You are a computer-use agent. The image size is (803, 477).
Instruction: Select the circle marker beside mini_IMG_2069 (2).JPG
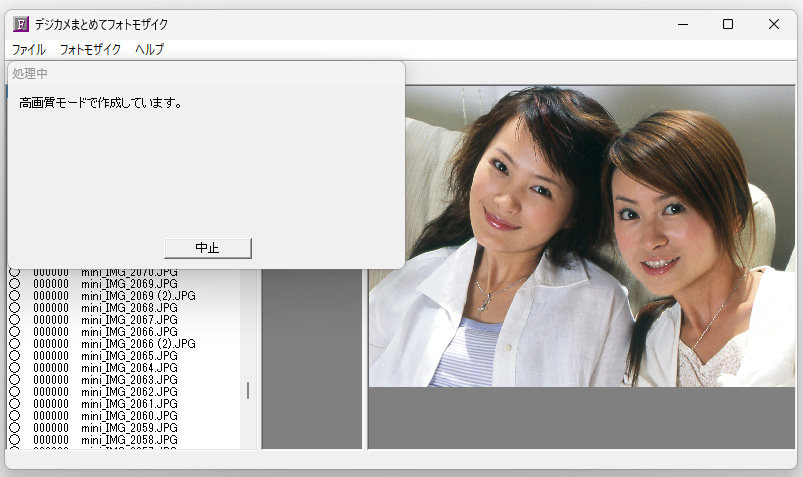click(14, 296)
